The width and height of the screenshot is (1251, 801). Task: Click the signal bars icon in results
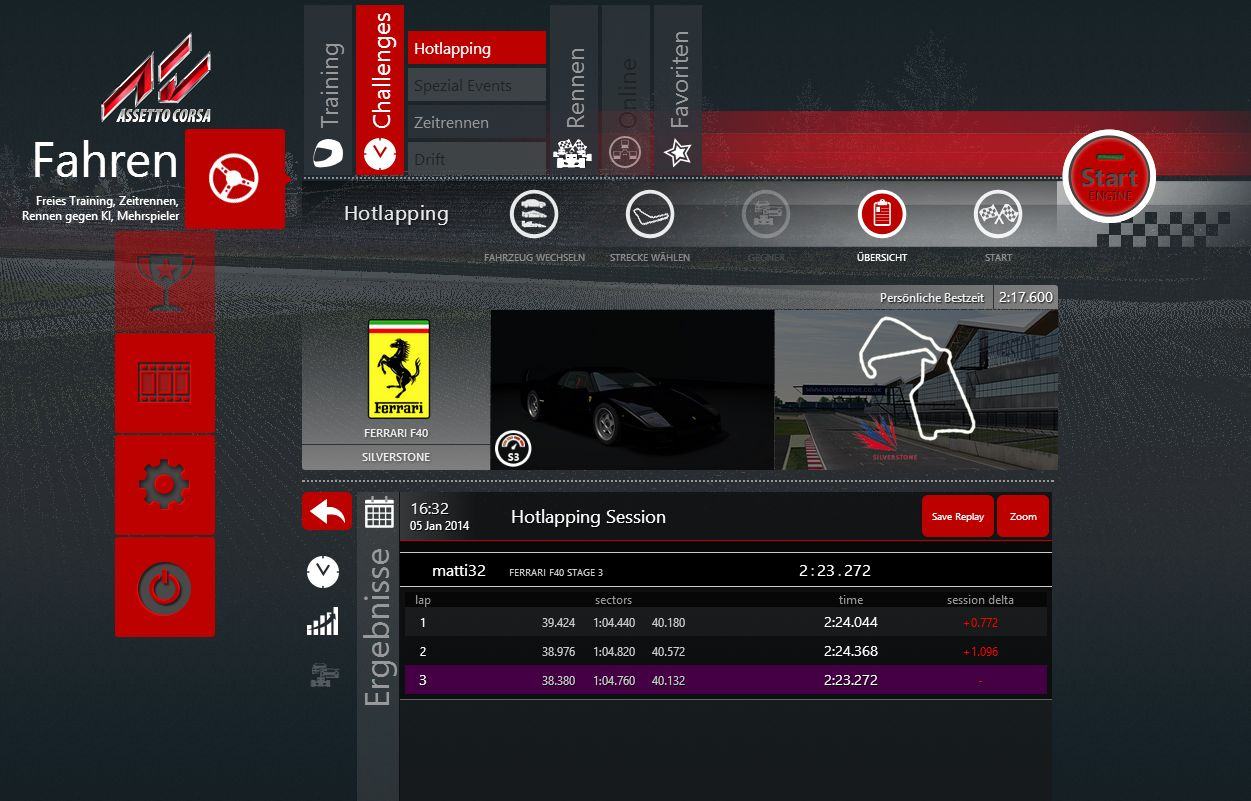tap(323, 622)
